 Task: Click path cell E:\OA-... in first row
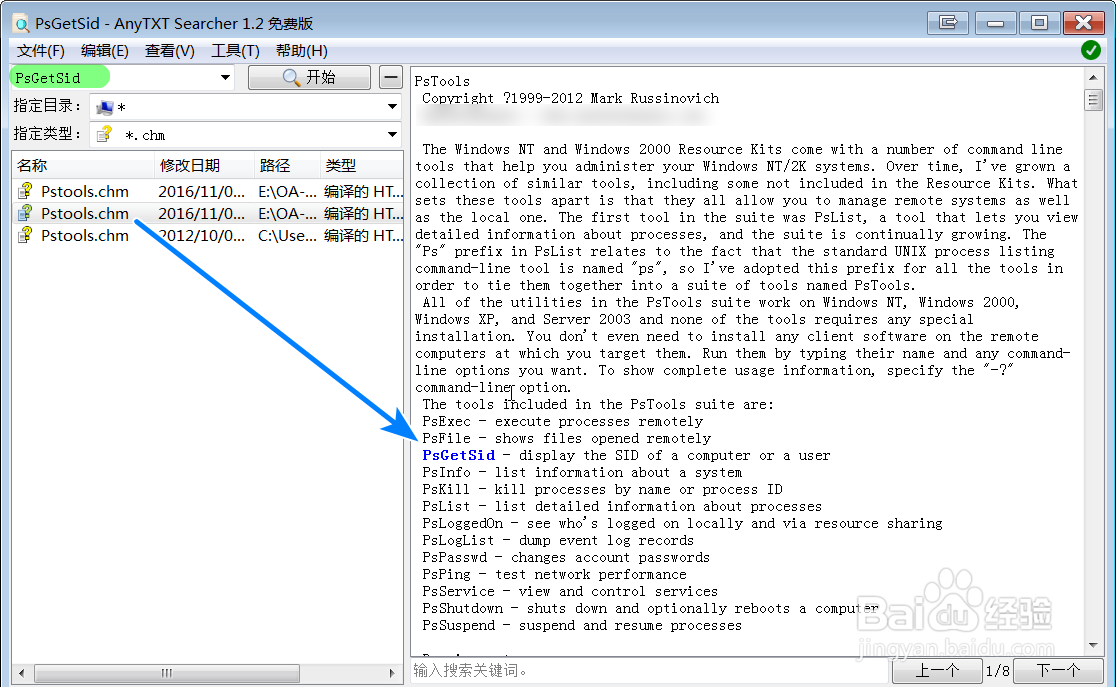point(287,192)
